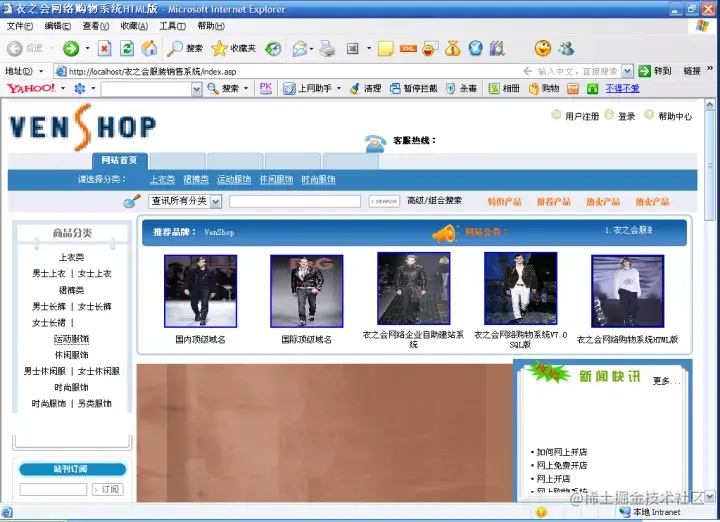Open 如何网上开店 news item
Screen dimensions: 720x522
562,452
